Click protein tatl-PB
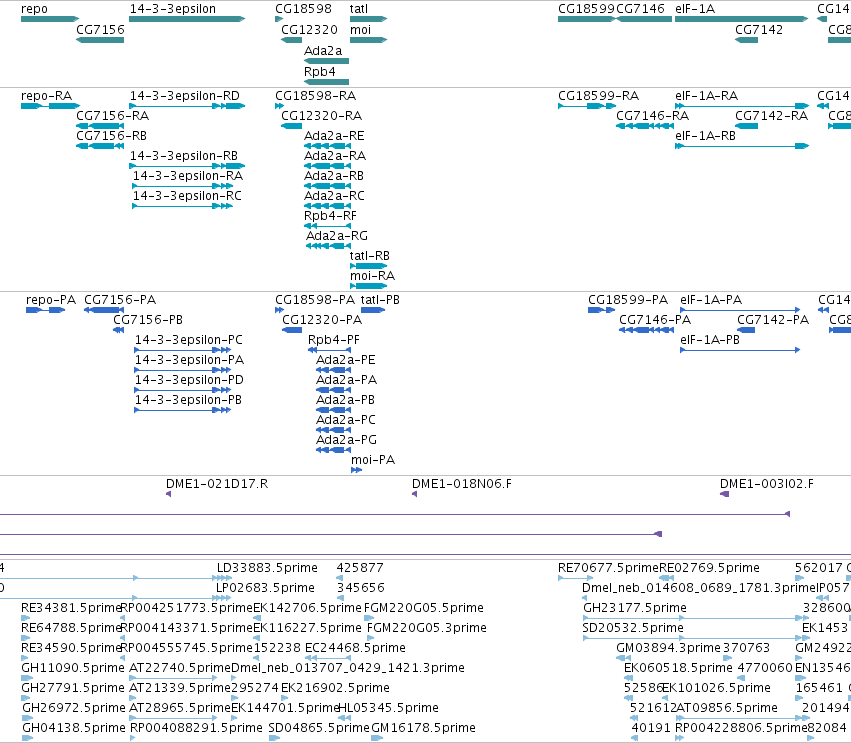 [380, 300]
